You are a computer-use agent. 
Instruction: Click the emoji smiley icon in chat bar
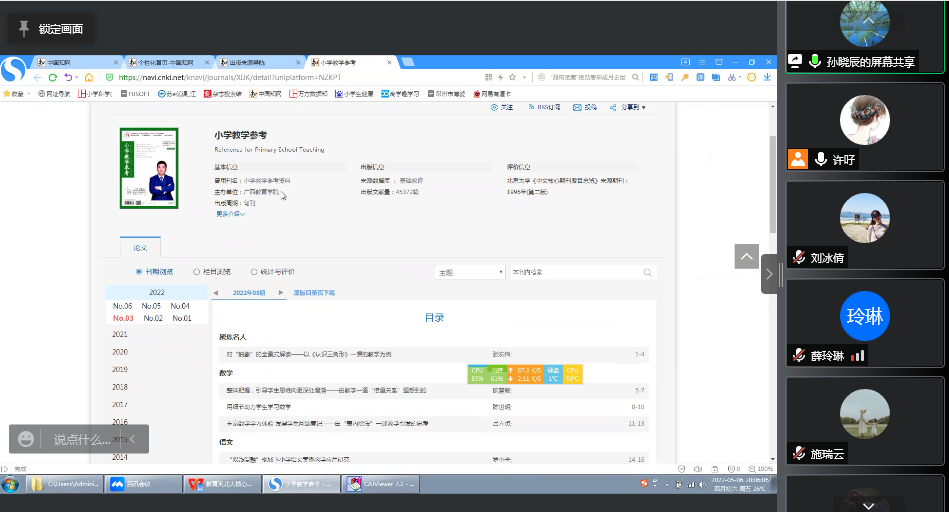tap(27, 439)
